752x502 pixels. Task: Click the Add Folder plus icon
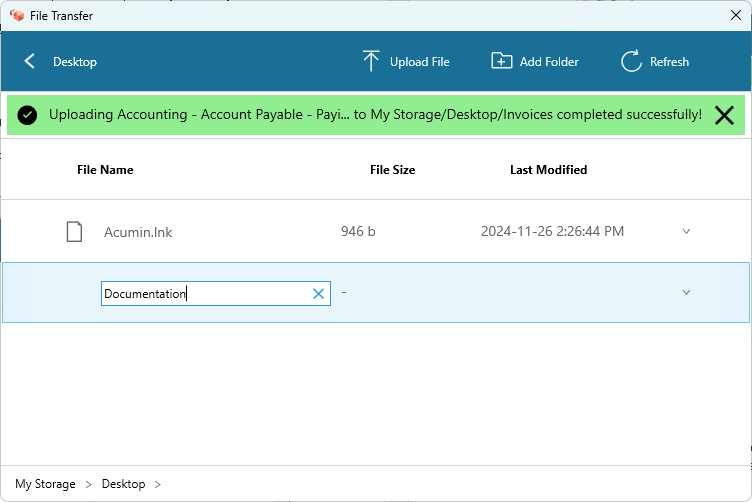pos(502,61)
